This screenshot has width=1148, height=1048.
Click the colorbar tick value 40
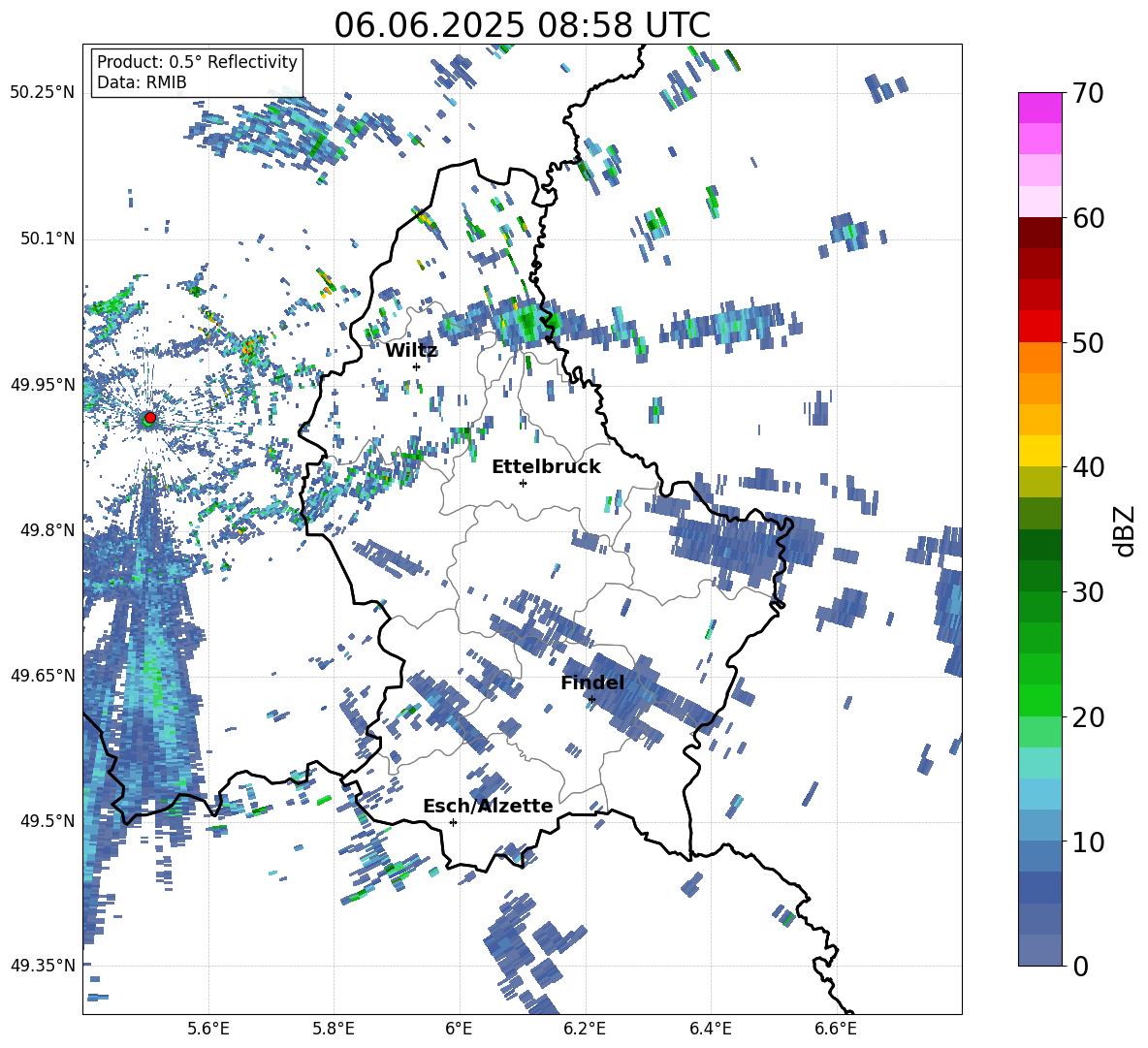pyautogui.click(x=1088, y=467)
